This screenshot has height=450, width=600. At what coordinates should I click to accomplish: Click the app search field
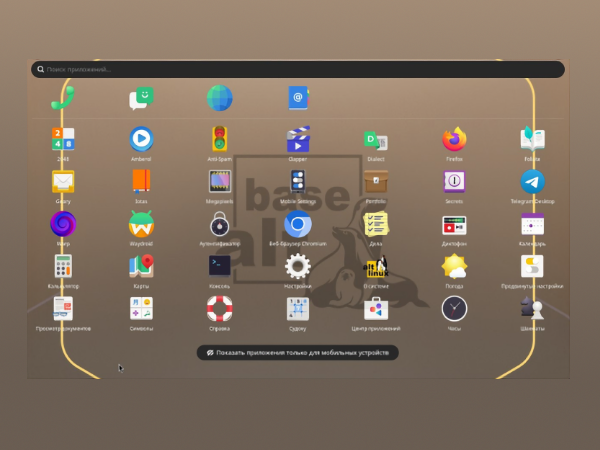(x=298, y=69)
